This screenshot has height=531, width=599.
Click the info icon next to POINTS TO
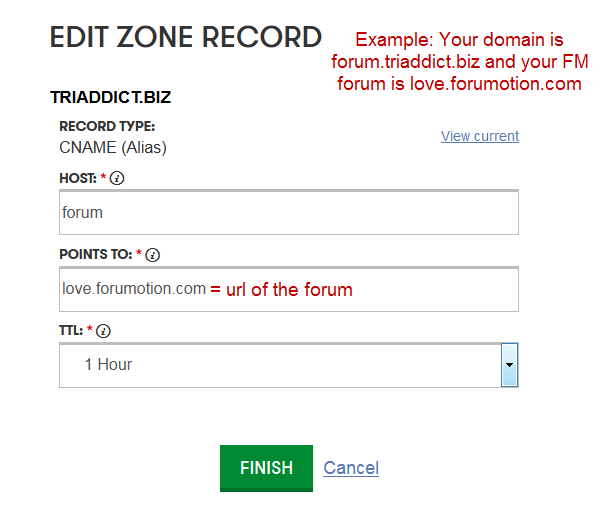pyautogui.click(x=152, y=255)
